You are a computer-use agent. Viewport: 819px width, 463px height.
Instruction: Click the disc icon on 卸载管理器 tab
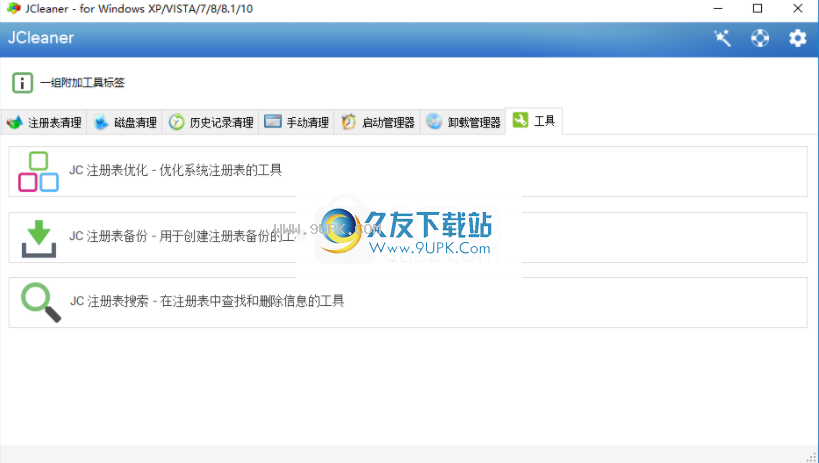pyautogui.click(x=434, y=121)
